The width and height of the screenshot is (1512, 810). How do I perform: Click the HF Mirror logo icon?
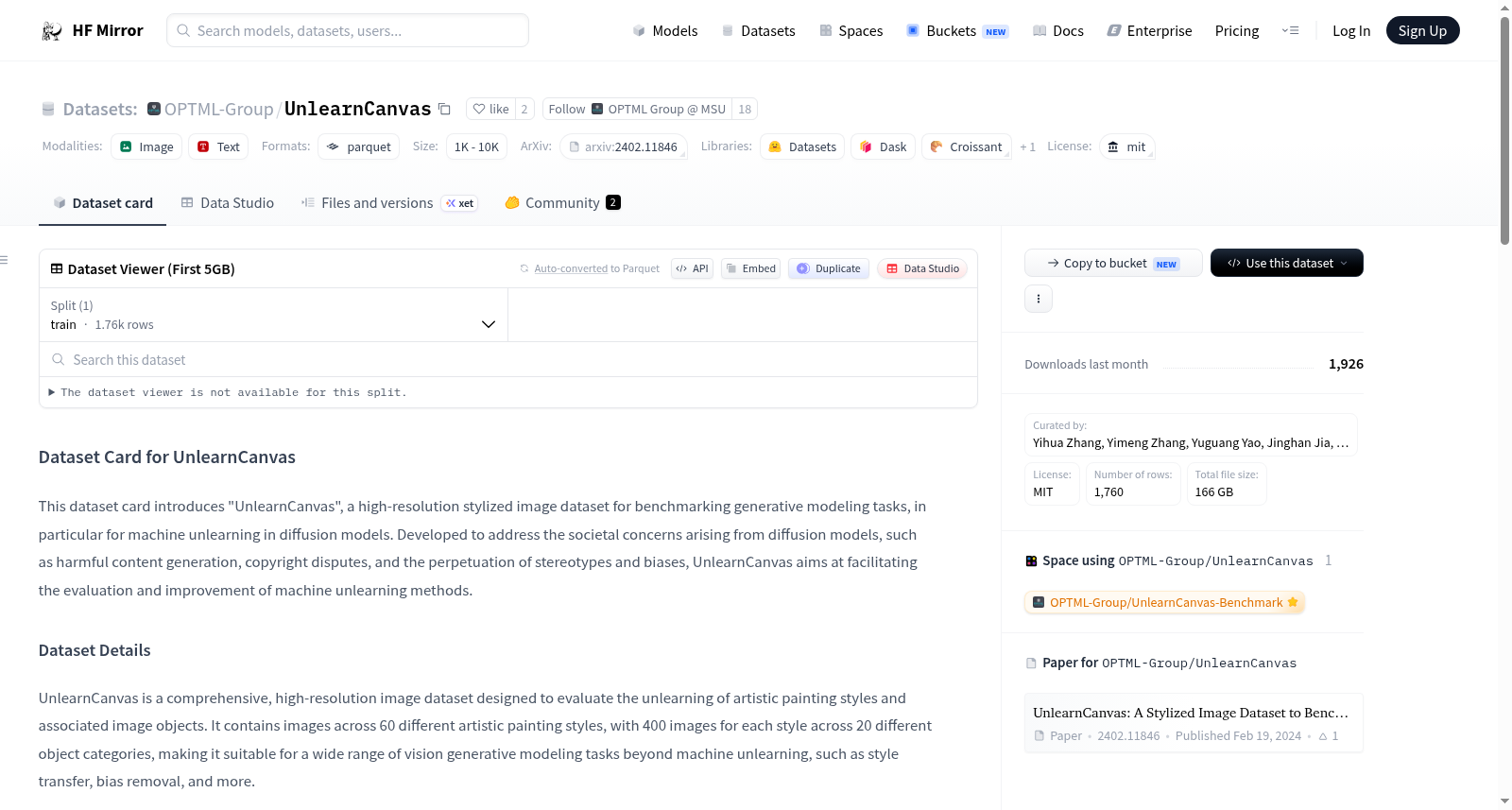52,30
